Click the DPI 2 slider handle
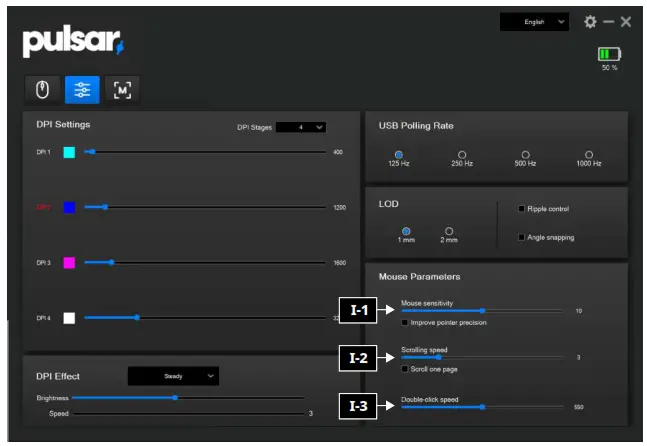The height and width of the screenshot is (446, 647). pyautogui.click(x=105, y=207)
